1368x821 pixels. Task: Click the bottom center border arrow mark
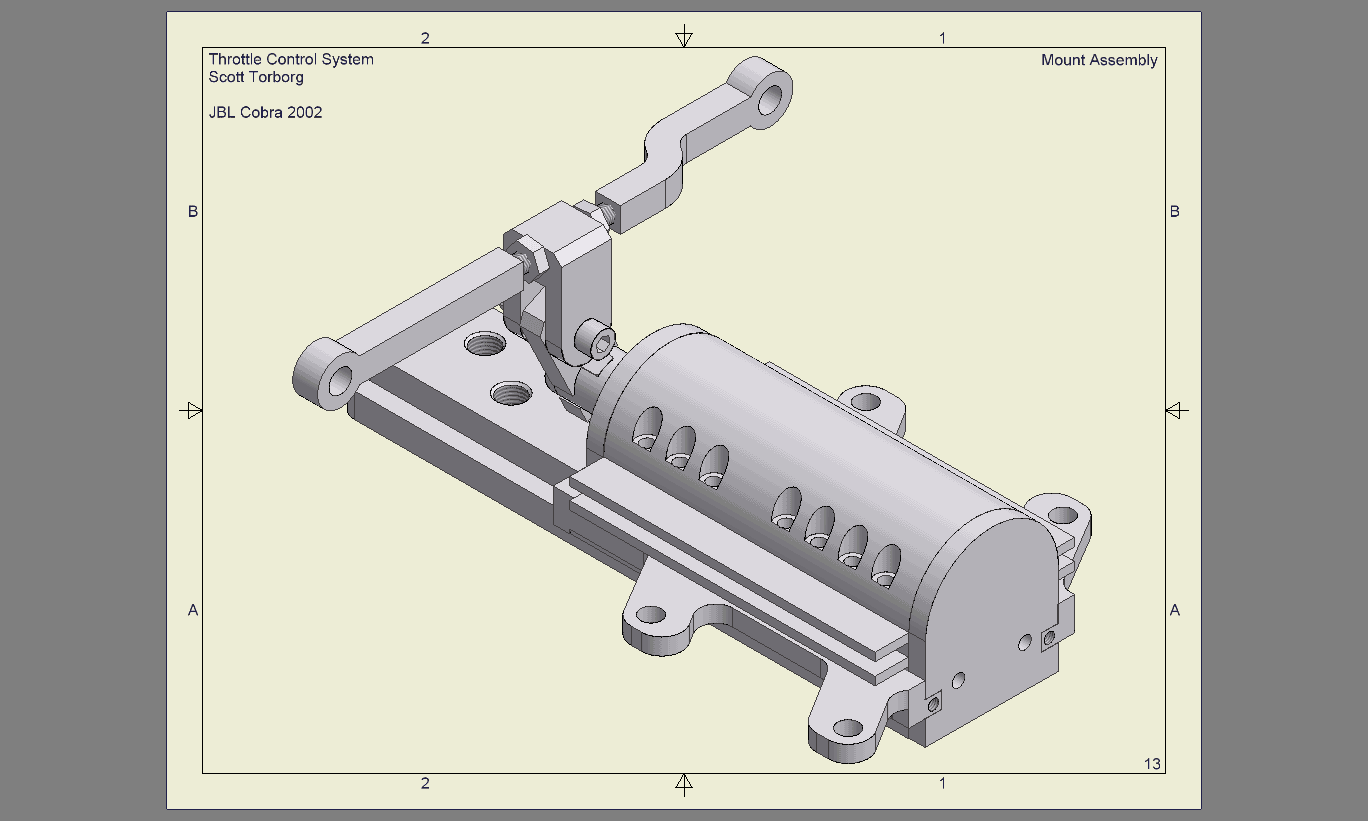pos(684,784)
